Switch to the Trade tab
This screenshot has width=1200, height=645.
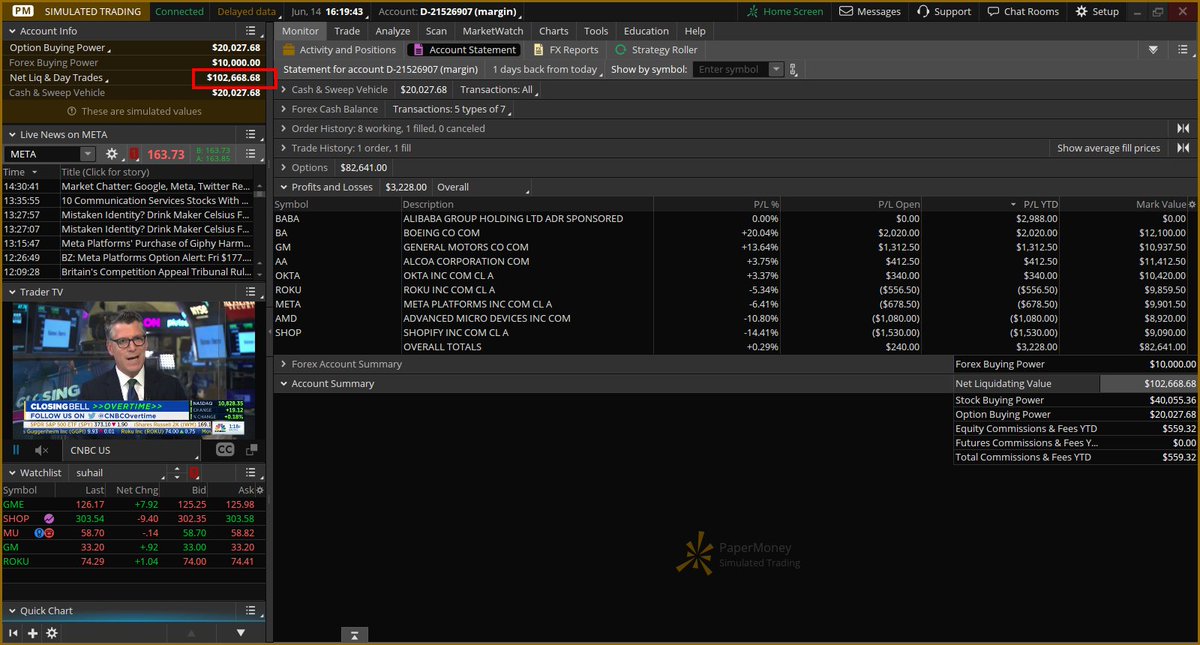click(347, 31)
